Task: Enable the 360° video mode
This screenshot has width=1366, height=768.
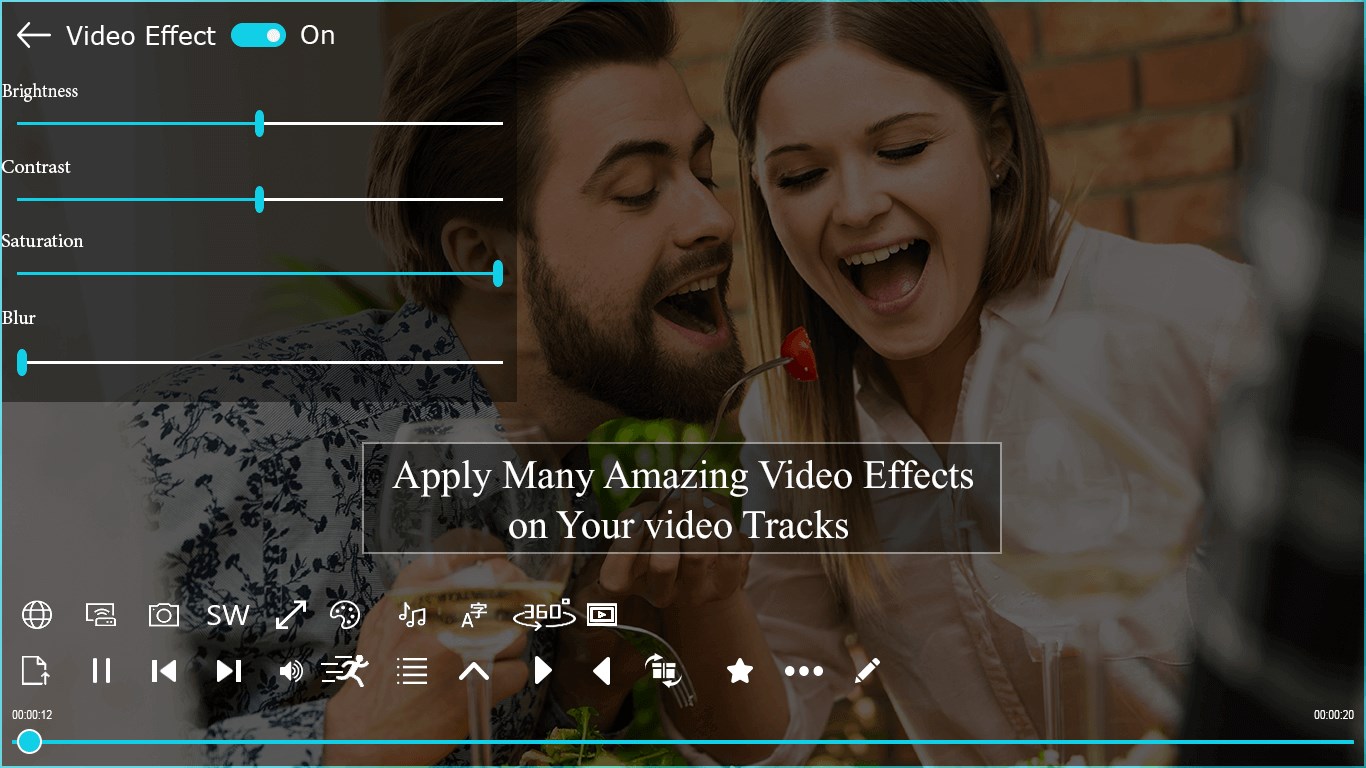Action: 543,614
